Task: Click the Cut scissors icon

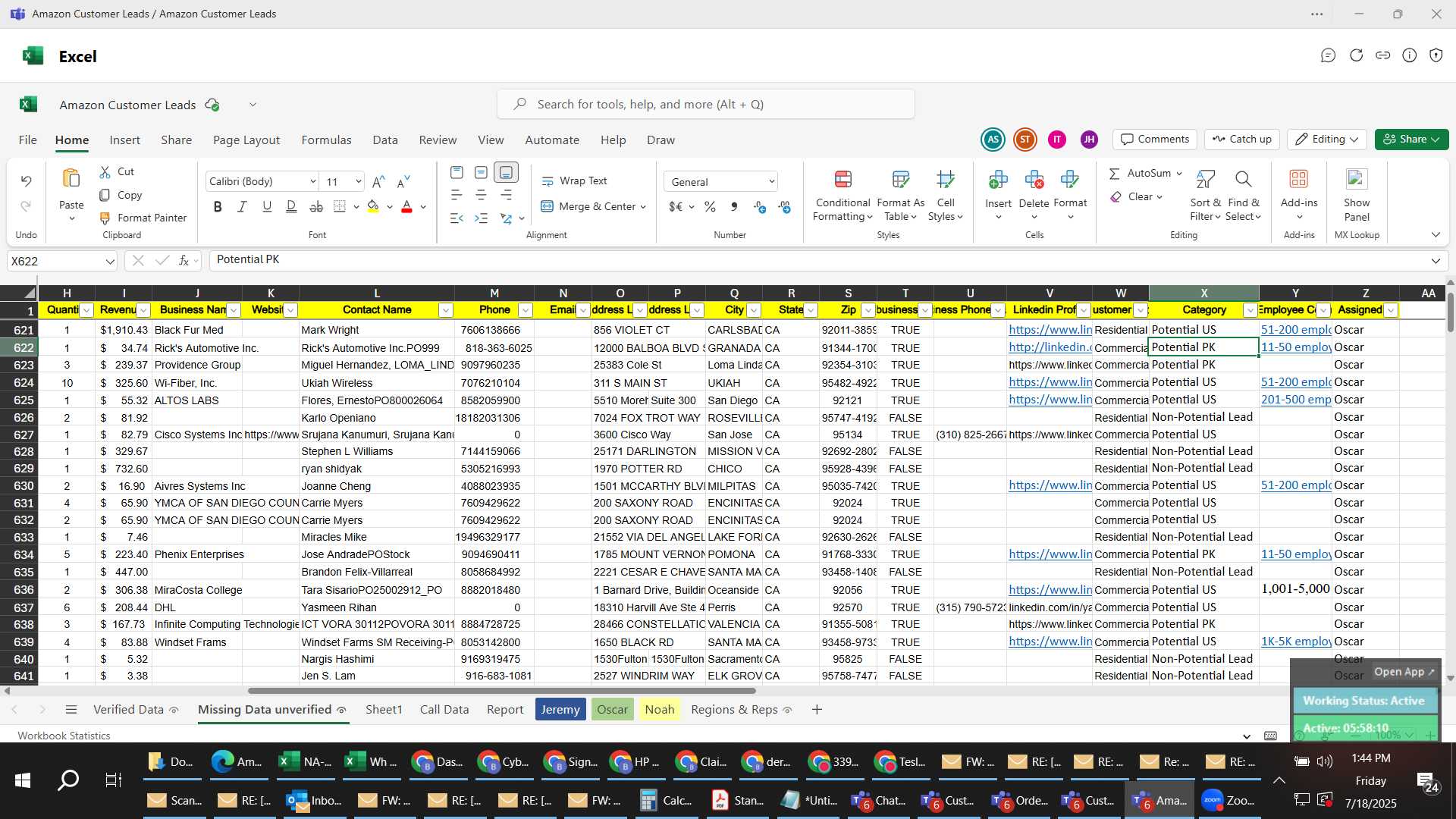Action: [105, 172]
